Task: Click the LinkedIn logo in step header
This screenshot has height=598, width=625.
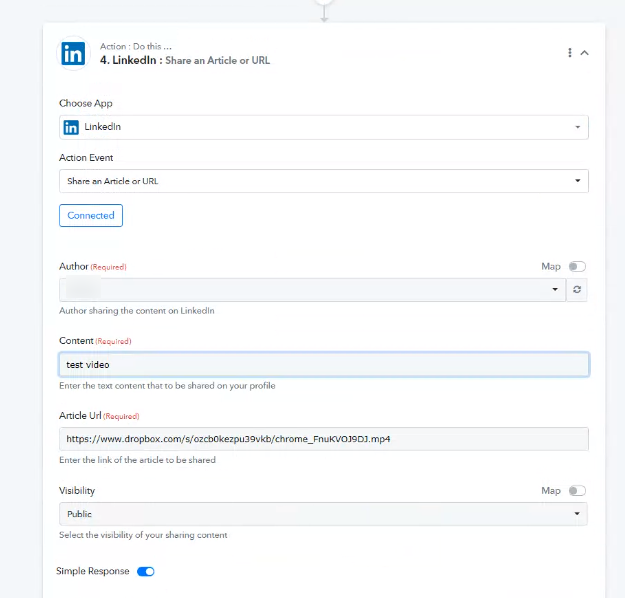Action: [73, 53]
